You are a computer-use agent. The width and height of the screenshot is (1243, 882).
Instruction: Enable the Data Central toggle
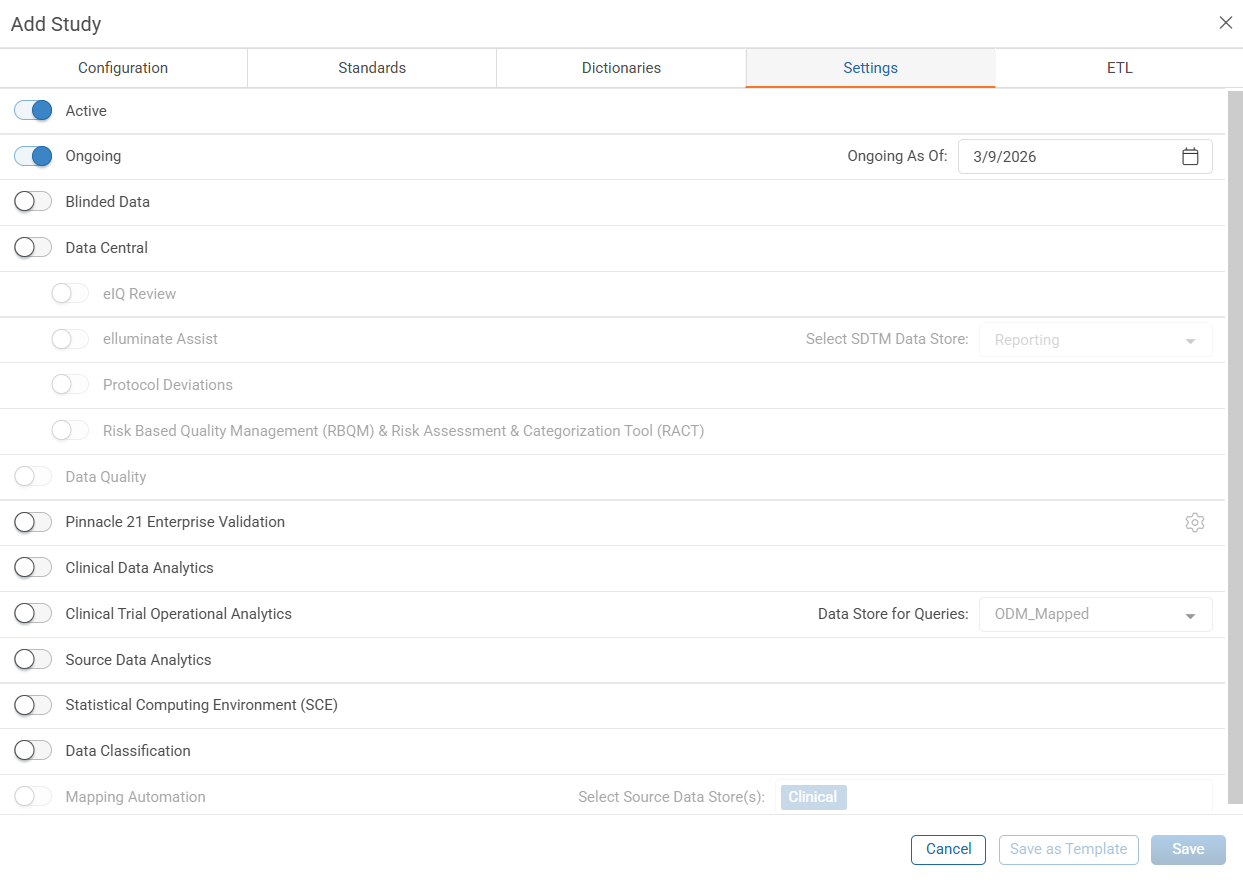[33, 248]
